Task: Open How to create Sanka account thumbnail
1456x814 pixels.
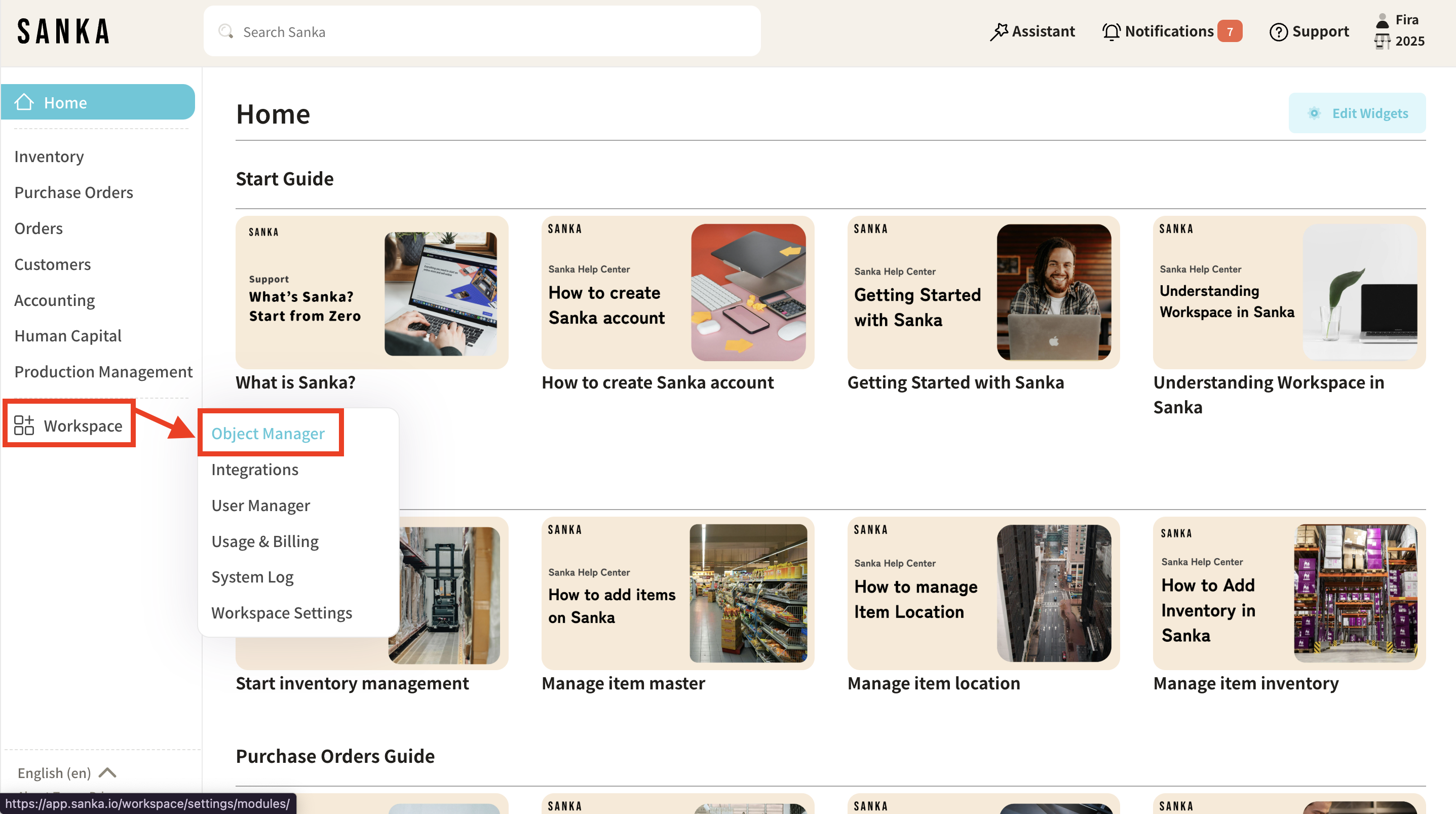Action: click(x=677, y=292)
